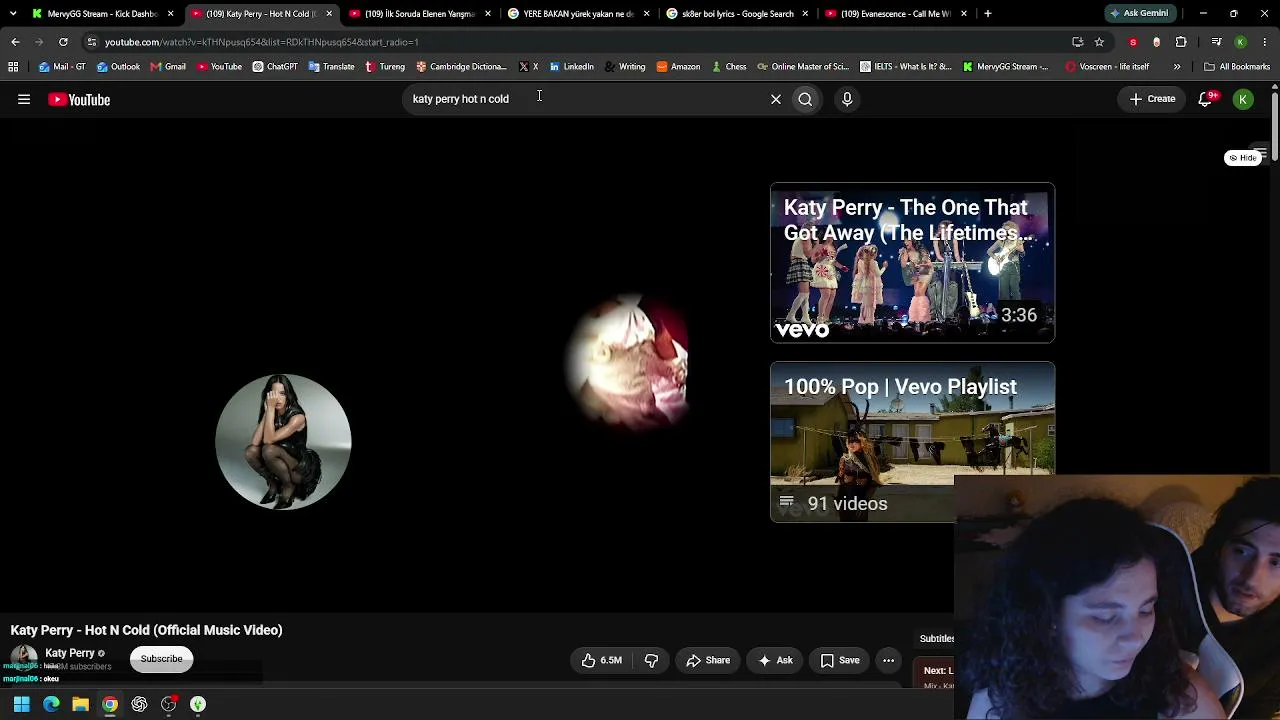
Task: Open the YouTube guide hamburger menu
Action: [x=24, y=99]
